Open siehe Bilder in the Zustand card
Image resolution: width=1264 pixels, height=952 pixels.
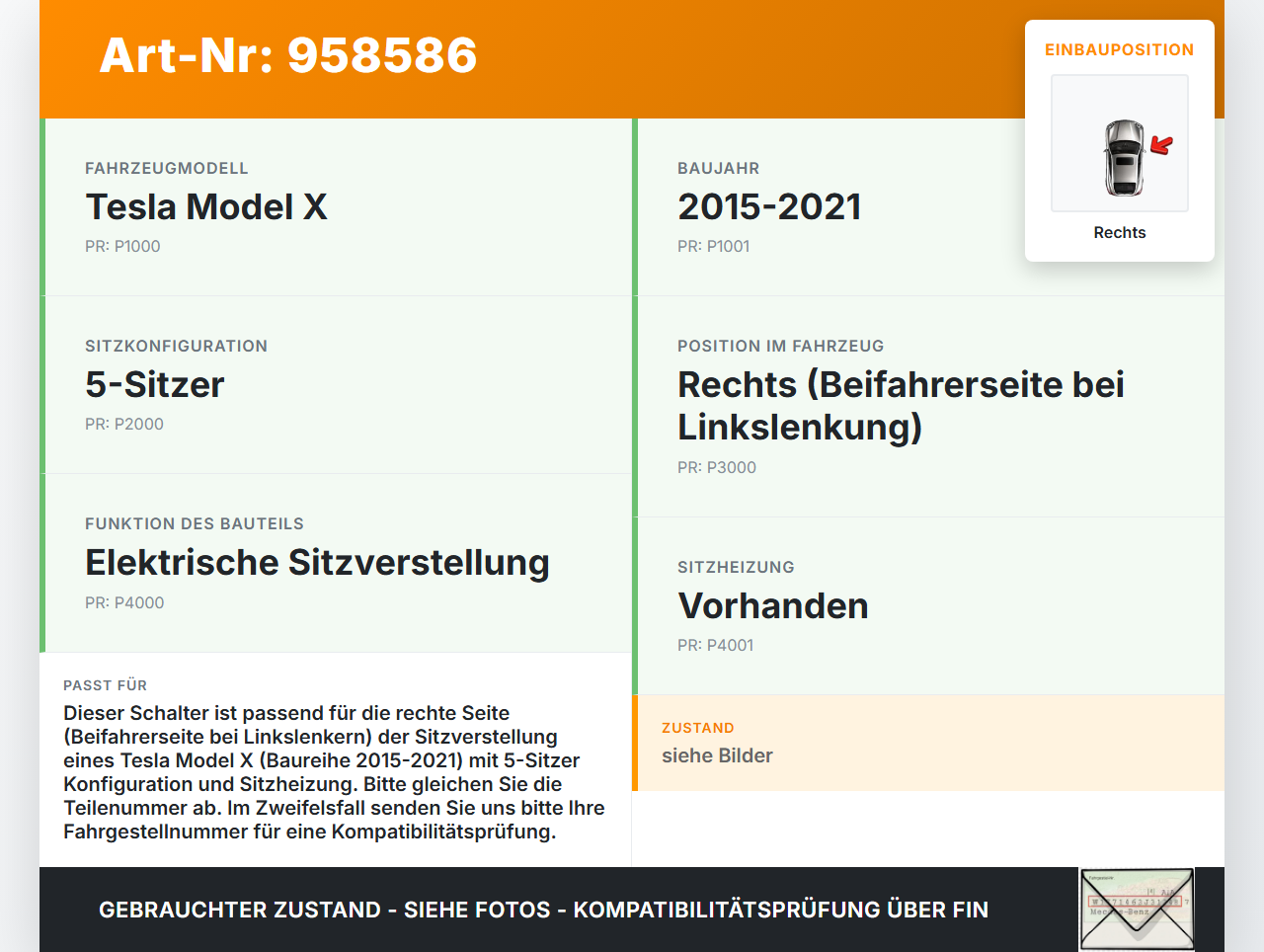pyautogui.click(x=717, y=754)
